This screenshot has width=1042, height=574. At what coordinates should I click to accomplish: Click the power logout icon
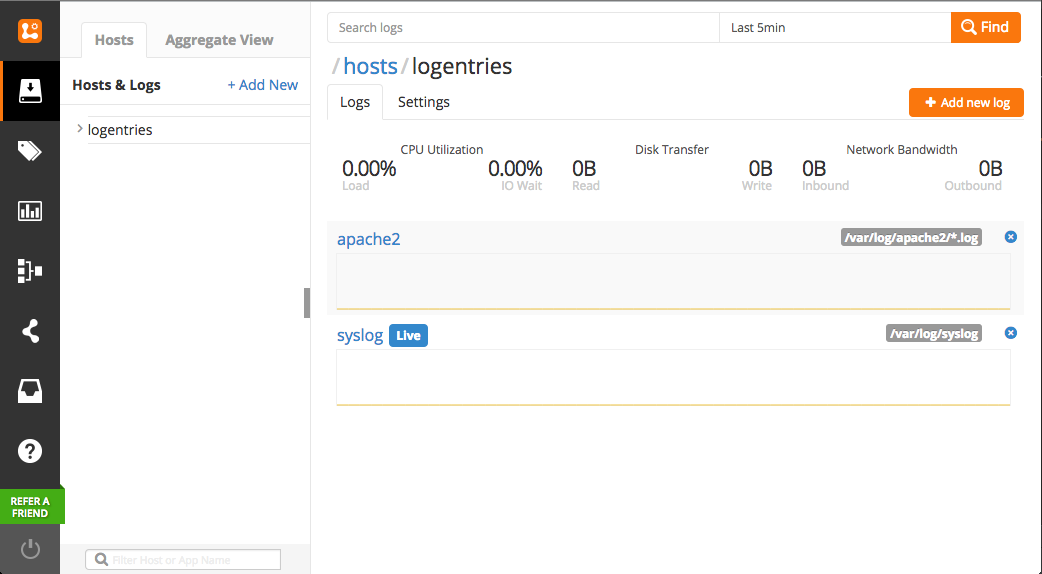tap(30, 549)
